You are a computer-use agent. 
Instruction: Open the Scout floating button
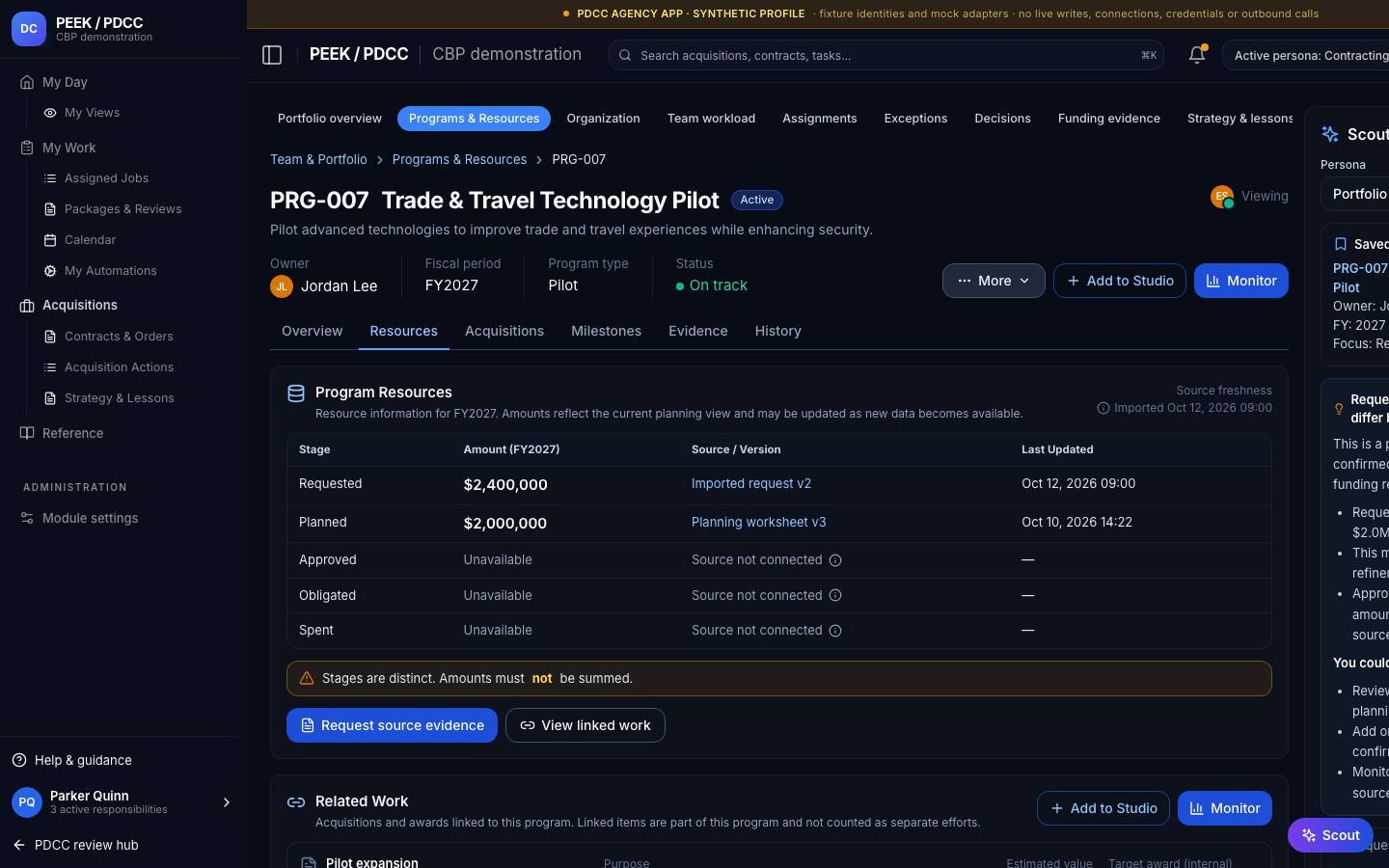[1330, 835]
